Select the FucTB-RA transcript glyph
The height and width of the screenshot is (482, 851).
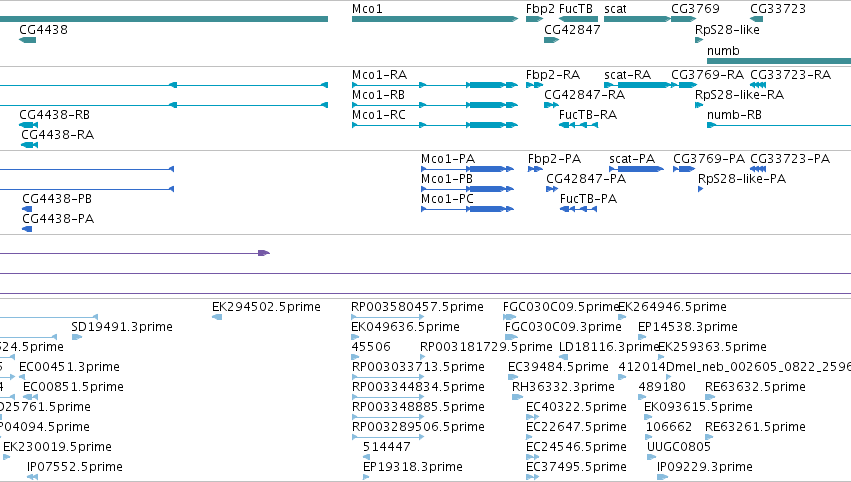tap(579, 125)
